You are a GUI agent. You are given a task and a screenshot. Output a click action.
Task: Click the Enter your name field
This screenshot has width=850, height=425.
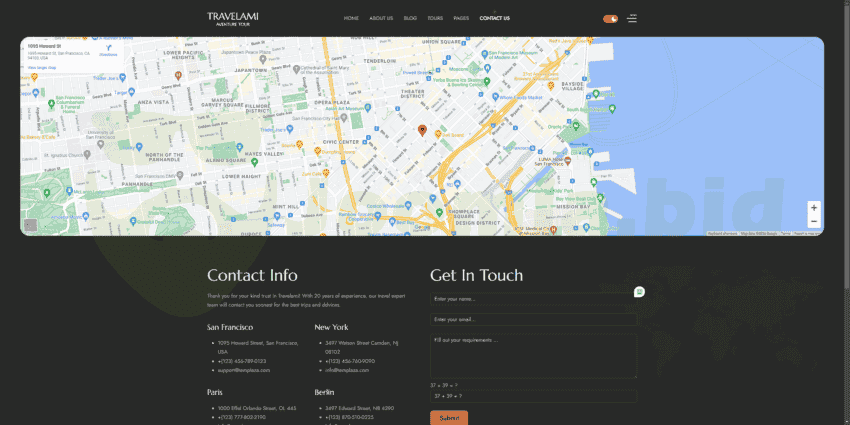pyautogui.click(x=533, y=299)
